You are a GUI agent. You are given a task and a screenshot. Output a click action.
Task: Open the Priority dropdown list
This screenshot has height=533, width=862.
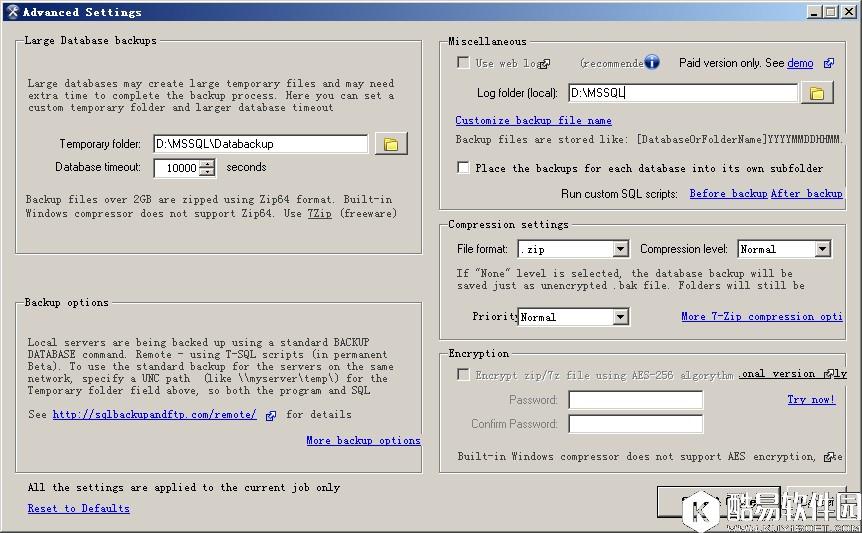[620, 317]
